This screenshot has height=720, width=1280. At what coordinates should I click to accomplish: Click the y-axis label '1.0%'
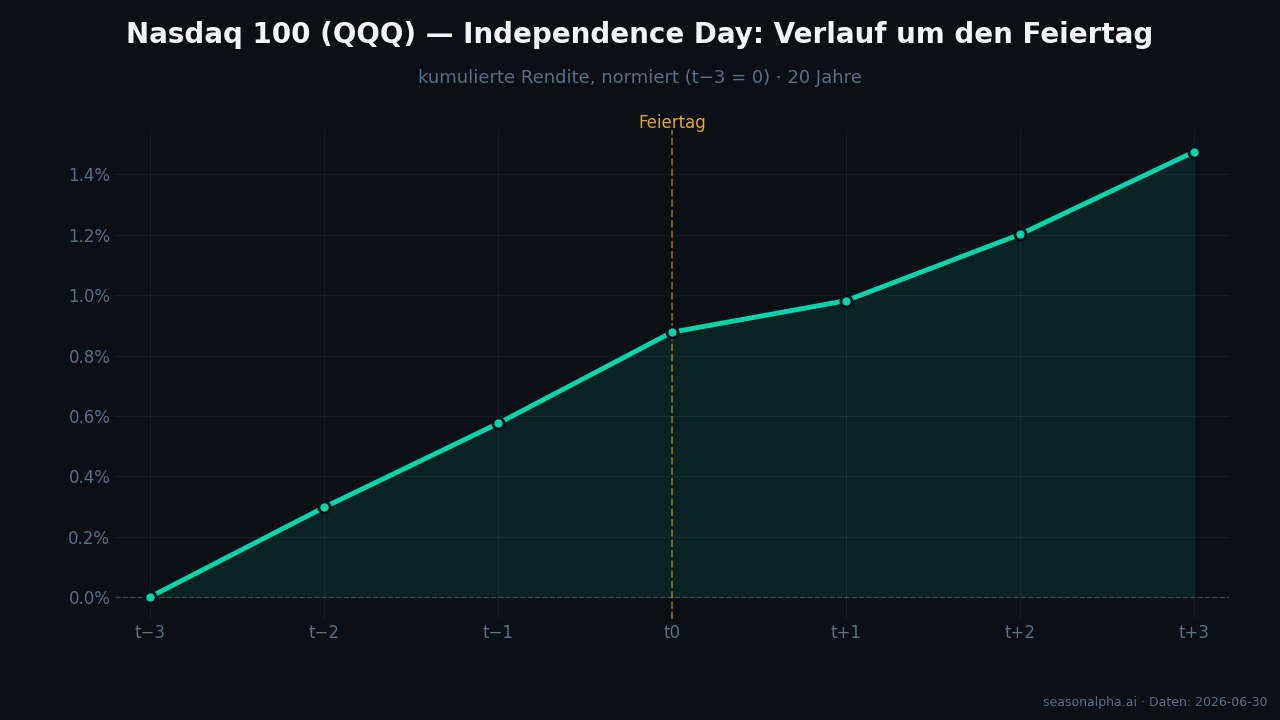[x=89, y=296]
